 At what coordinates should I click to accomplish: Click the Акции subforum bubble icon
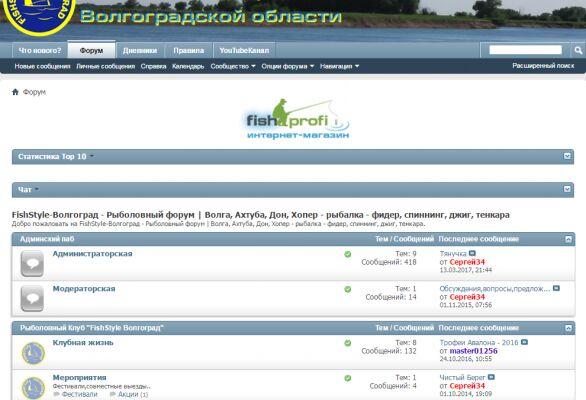[112, 394]
